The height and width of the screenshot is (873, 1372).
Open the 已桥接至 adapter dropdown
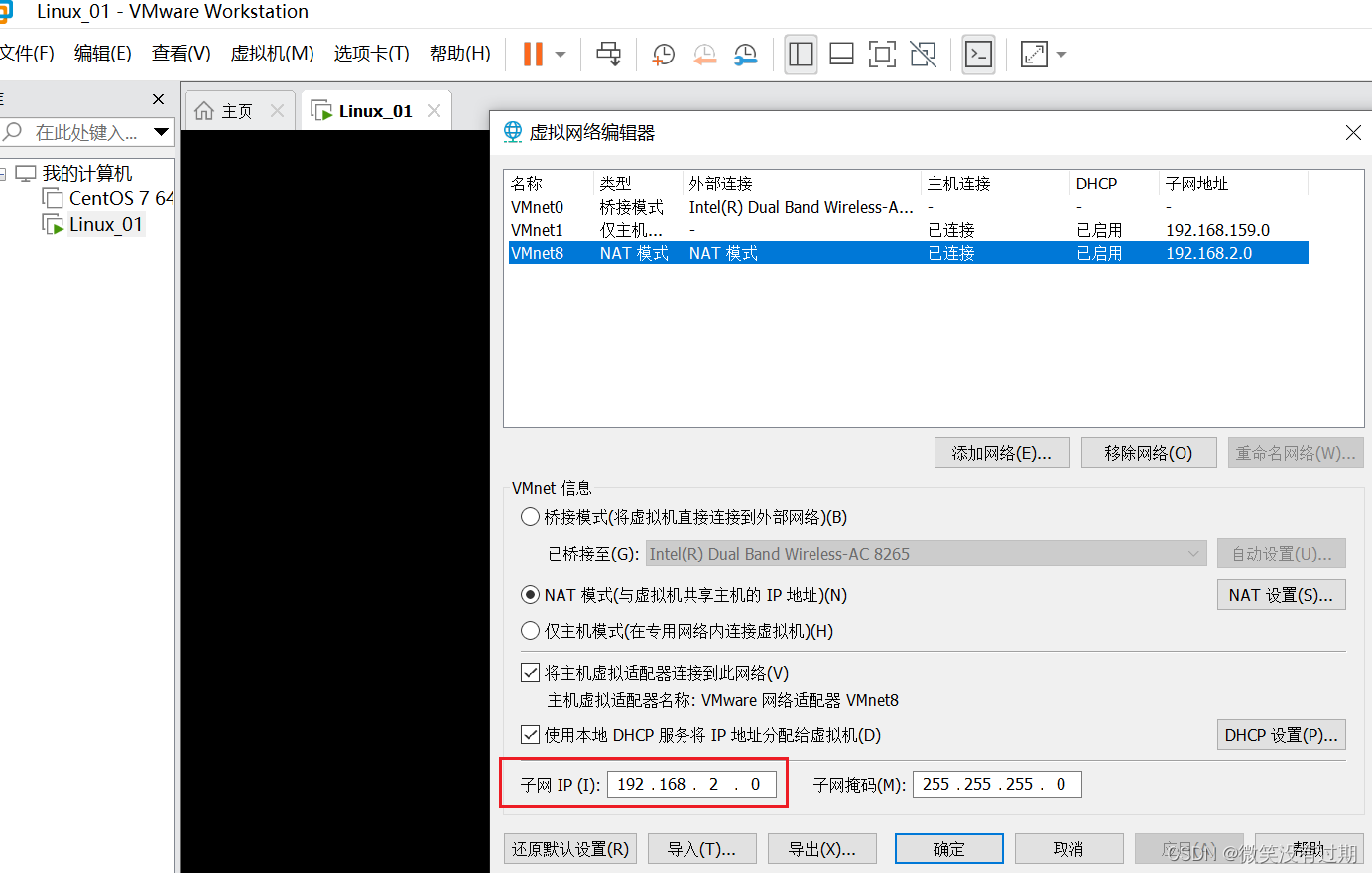click(x=926, y=554)
